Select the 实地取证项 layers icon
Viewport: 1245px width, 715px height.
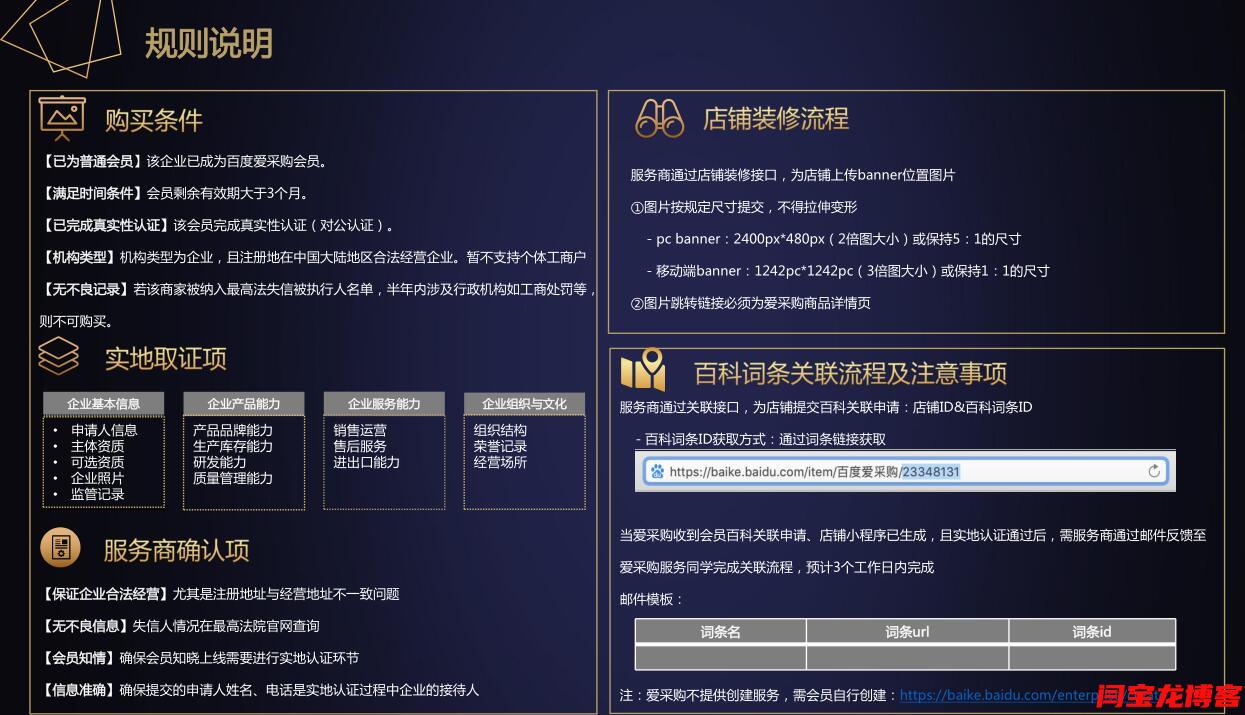[x=58, y=354]
